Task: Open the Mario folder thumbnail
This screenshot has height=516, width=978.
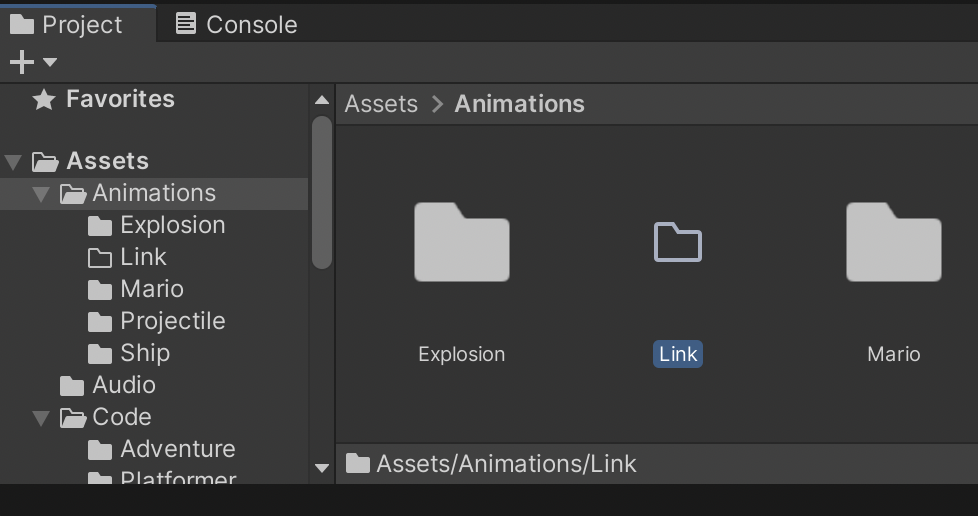Action: [x=893, y=242]
